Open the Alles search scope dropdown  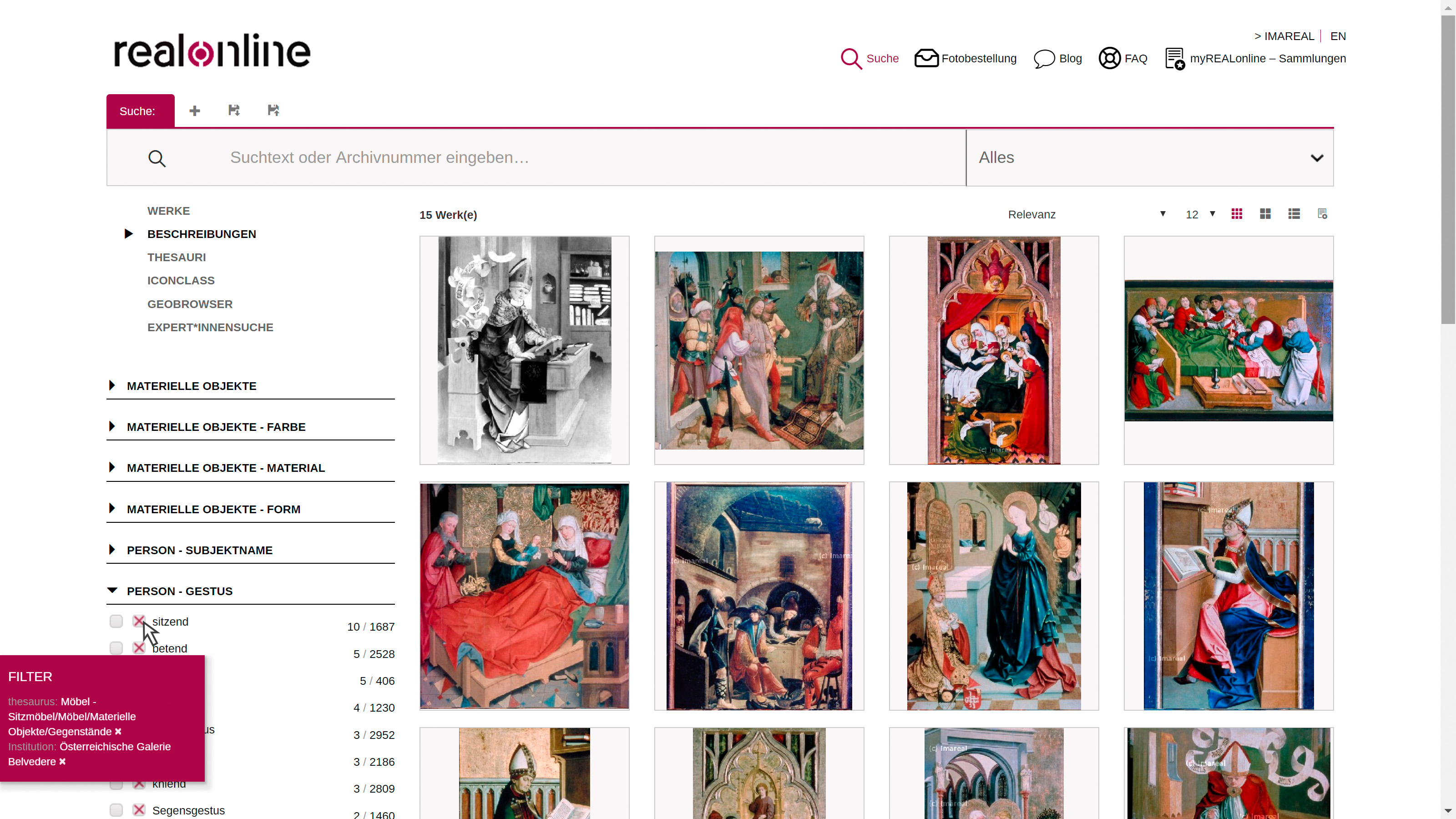coord(1150,158)
